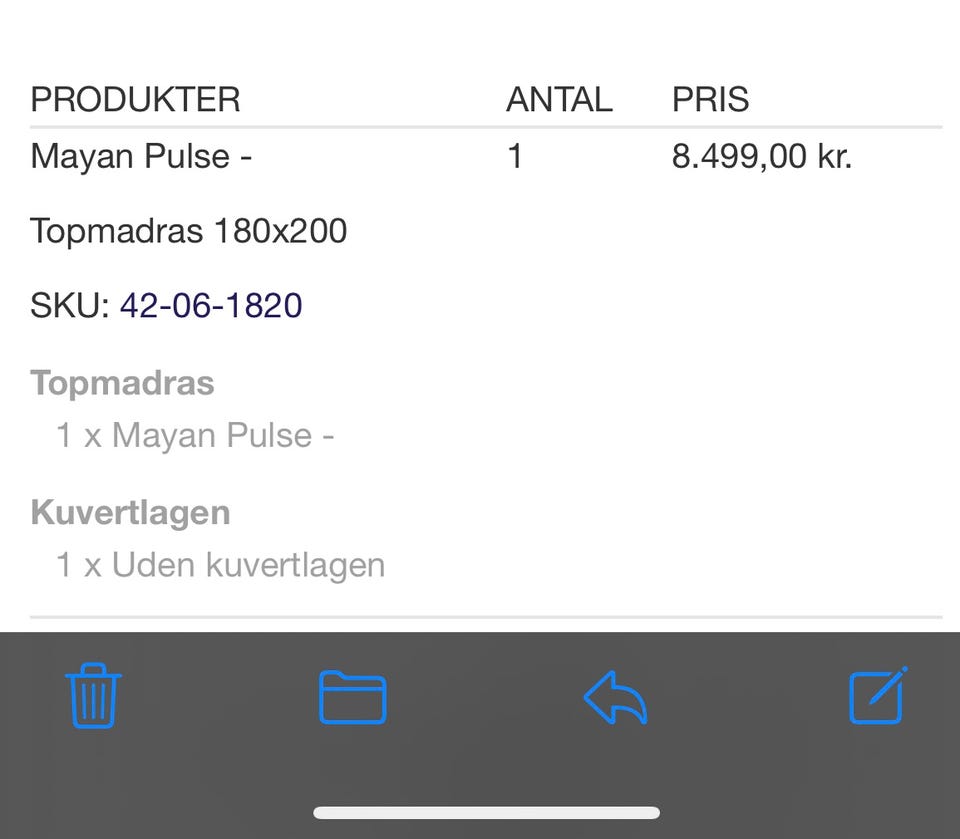Tap the divider line below Uden kuvertlagen
Image resolution: width=960 pixels, height=839 pixels.
[486, 617]
